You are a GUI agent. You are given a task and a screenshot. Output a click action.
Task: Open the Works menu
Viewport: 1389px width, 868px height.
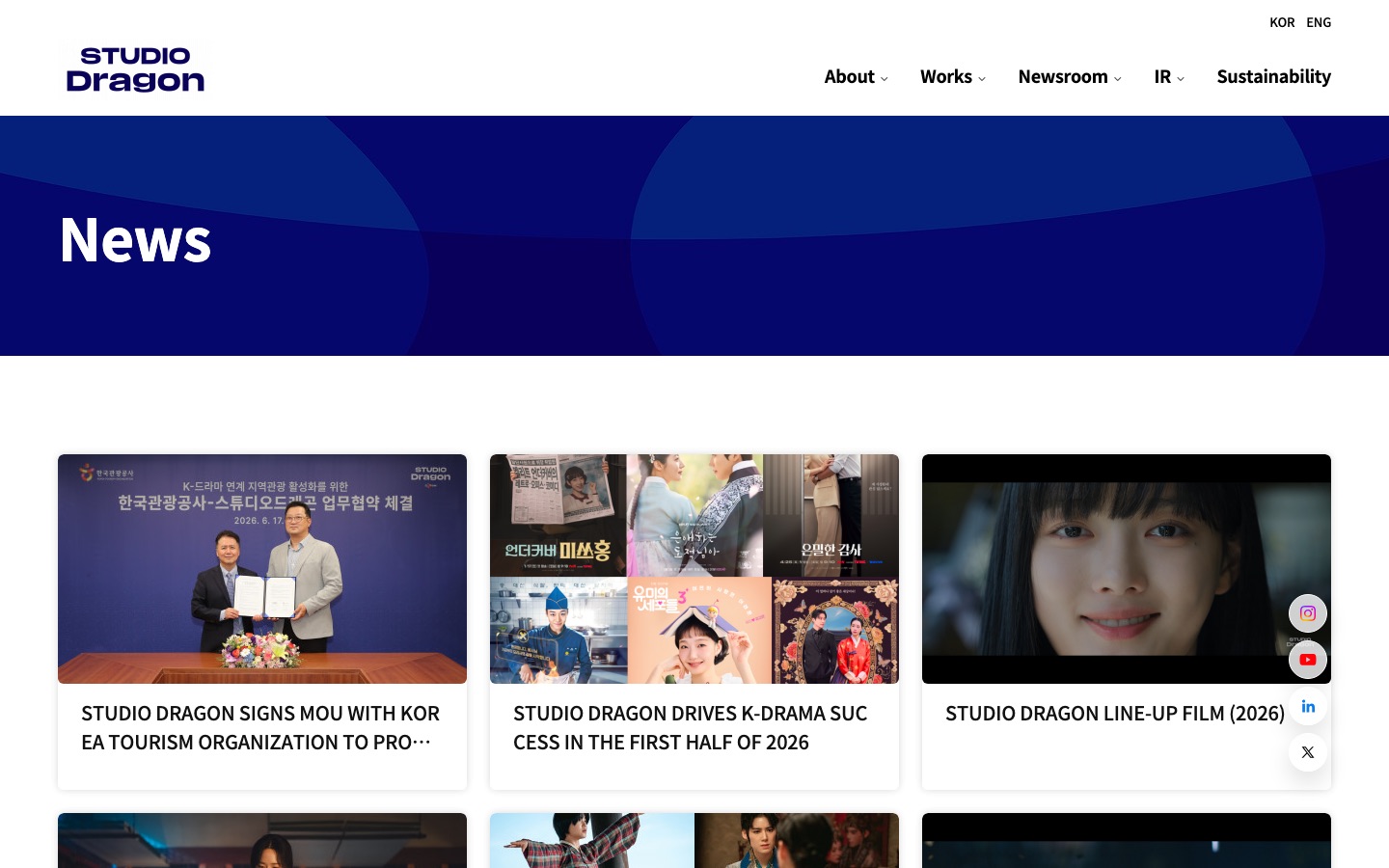click(946, 77)
